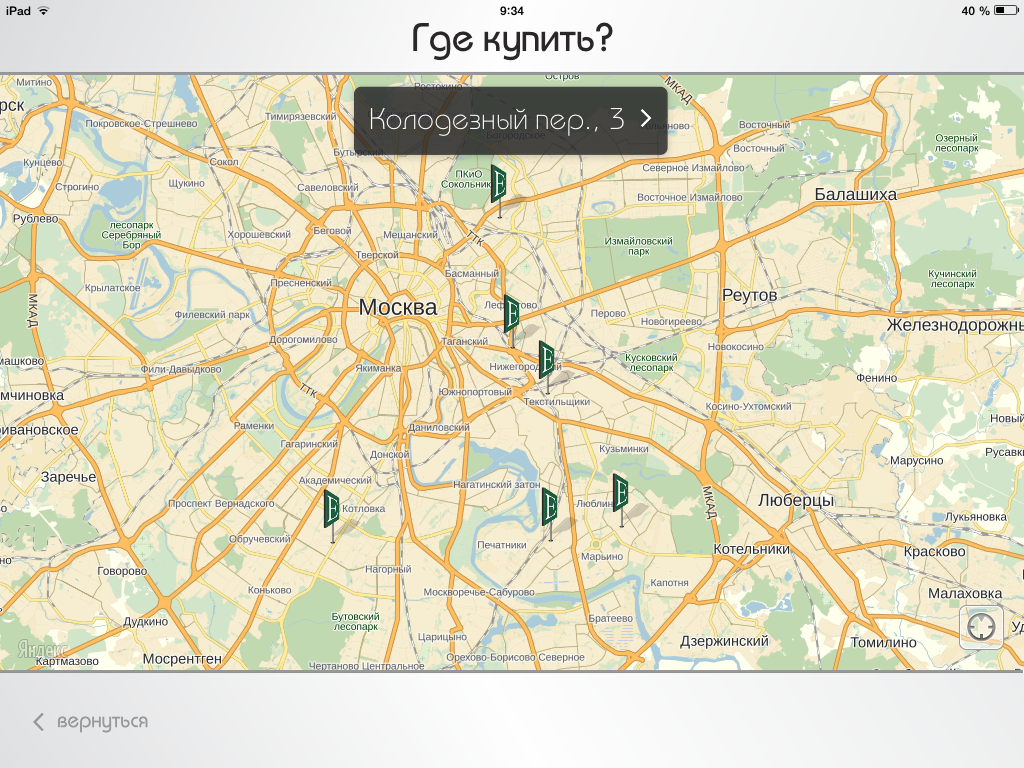Tap the Кучинский лесопарк label
The width and height of the screenshot is (1024, 768).
tap(952, 279)
